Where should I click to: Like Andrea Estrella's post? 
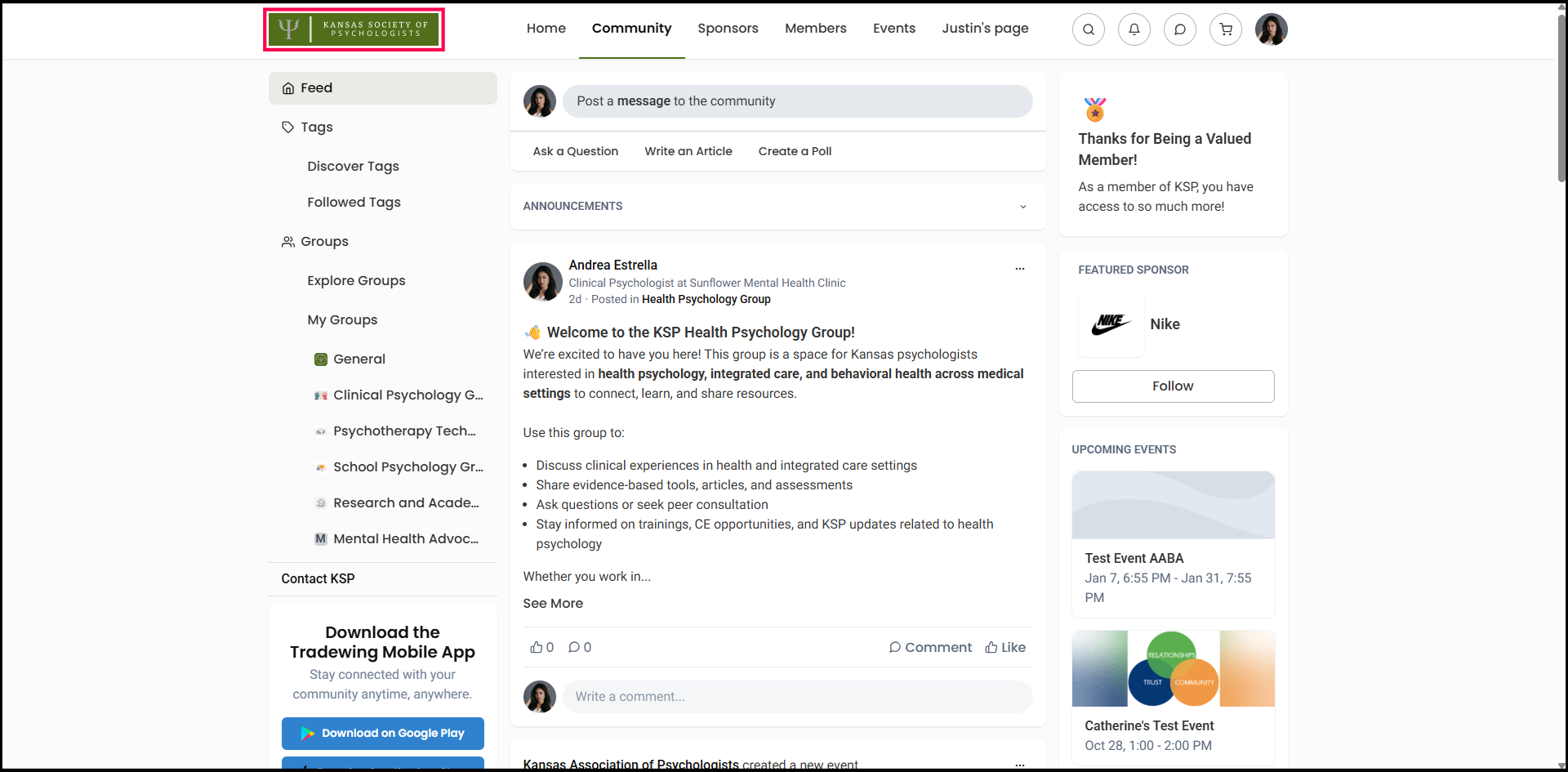tap(1005, 647)
